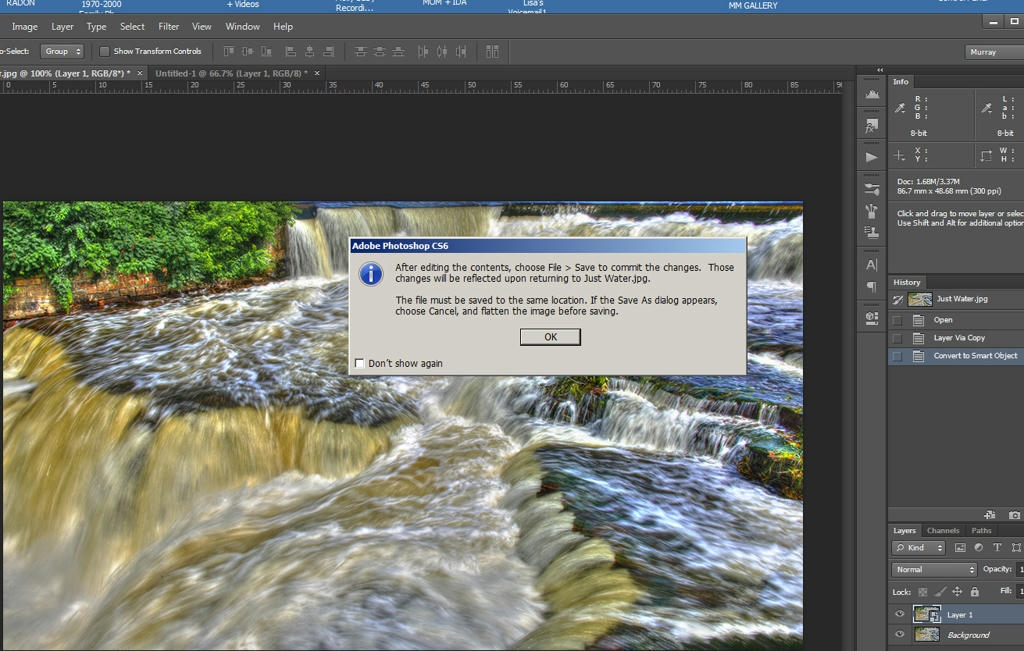Open the Character panel icon
Screen dimensions: 1024x651
coord(872,265)
